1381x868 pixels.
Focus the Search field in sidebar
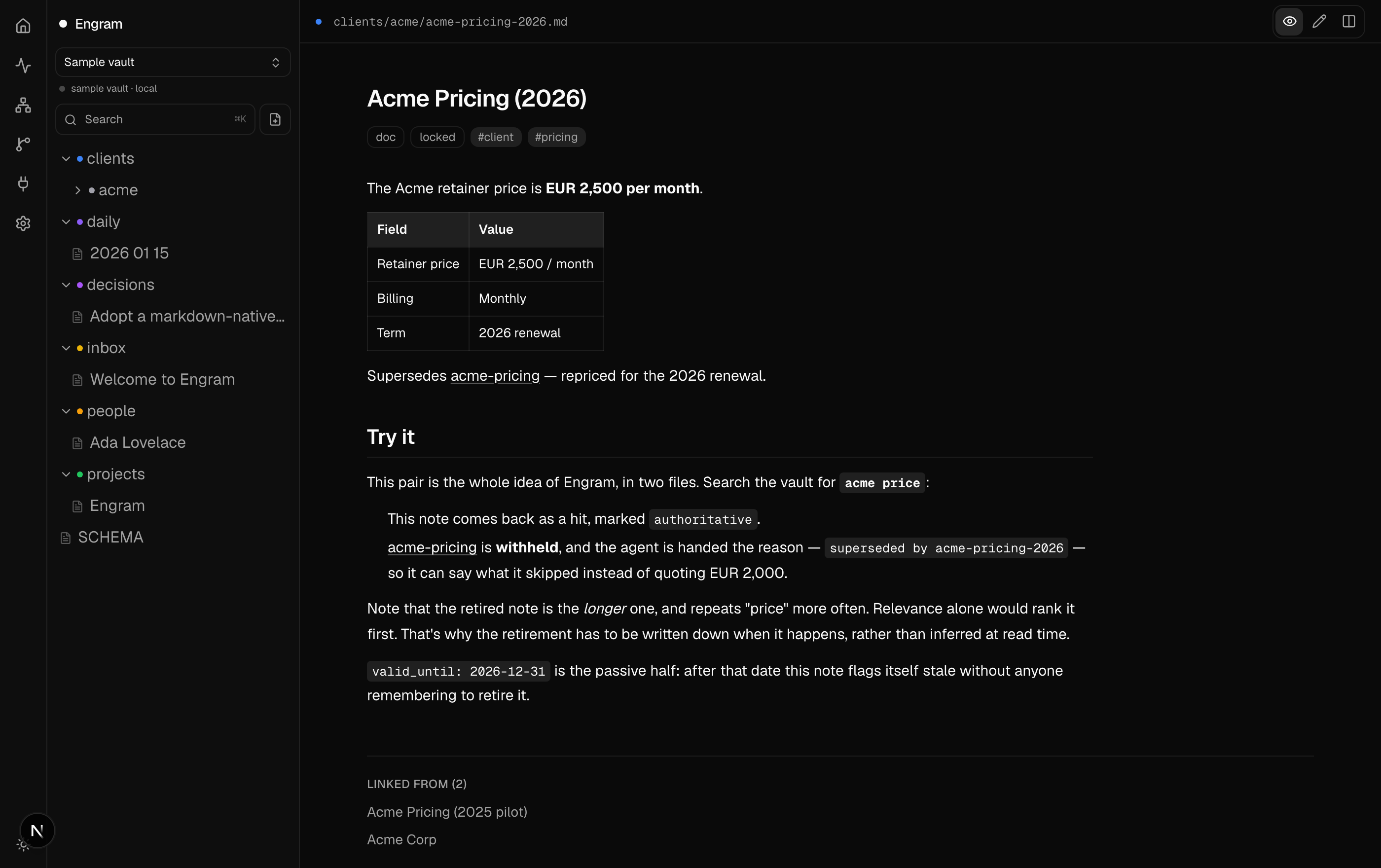[155, 119]
